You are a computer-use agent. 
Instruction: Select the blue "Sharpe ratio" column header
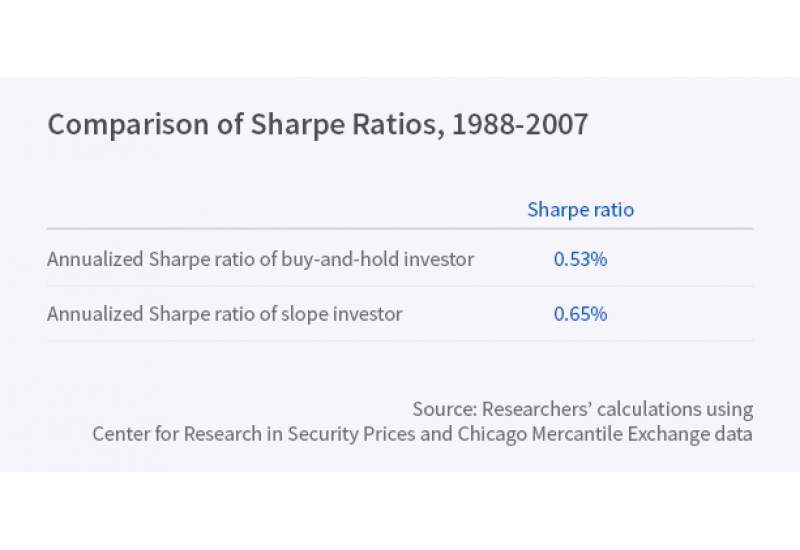click(580, 210)
